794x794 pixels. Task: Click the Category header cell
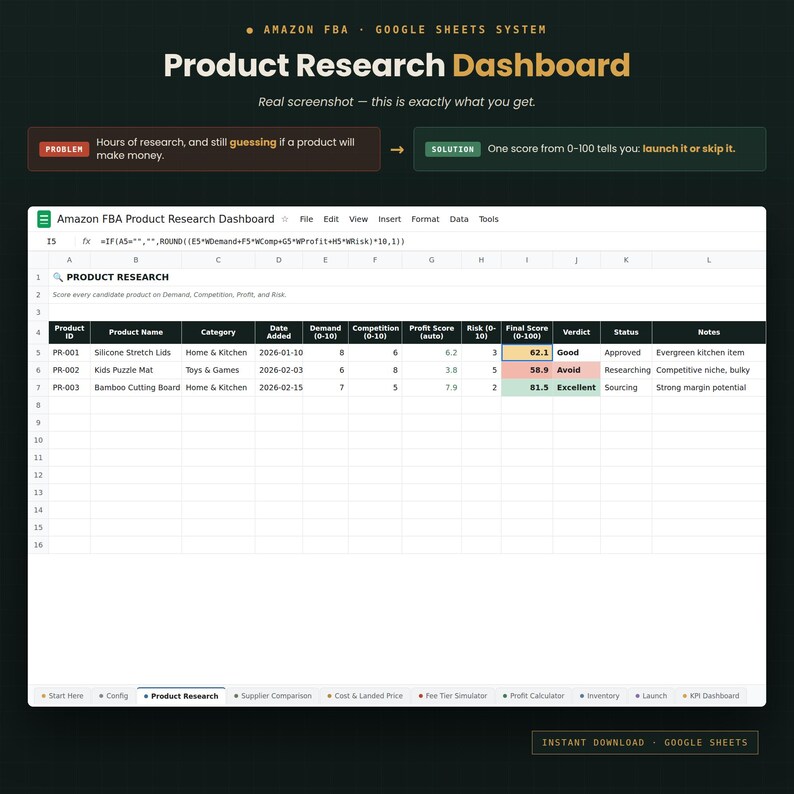[x=218, y=332]
